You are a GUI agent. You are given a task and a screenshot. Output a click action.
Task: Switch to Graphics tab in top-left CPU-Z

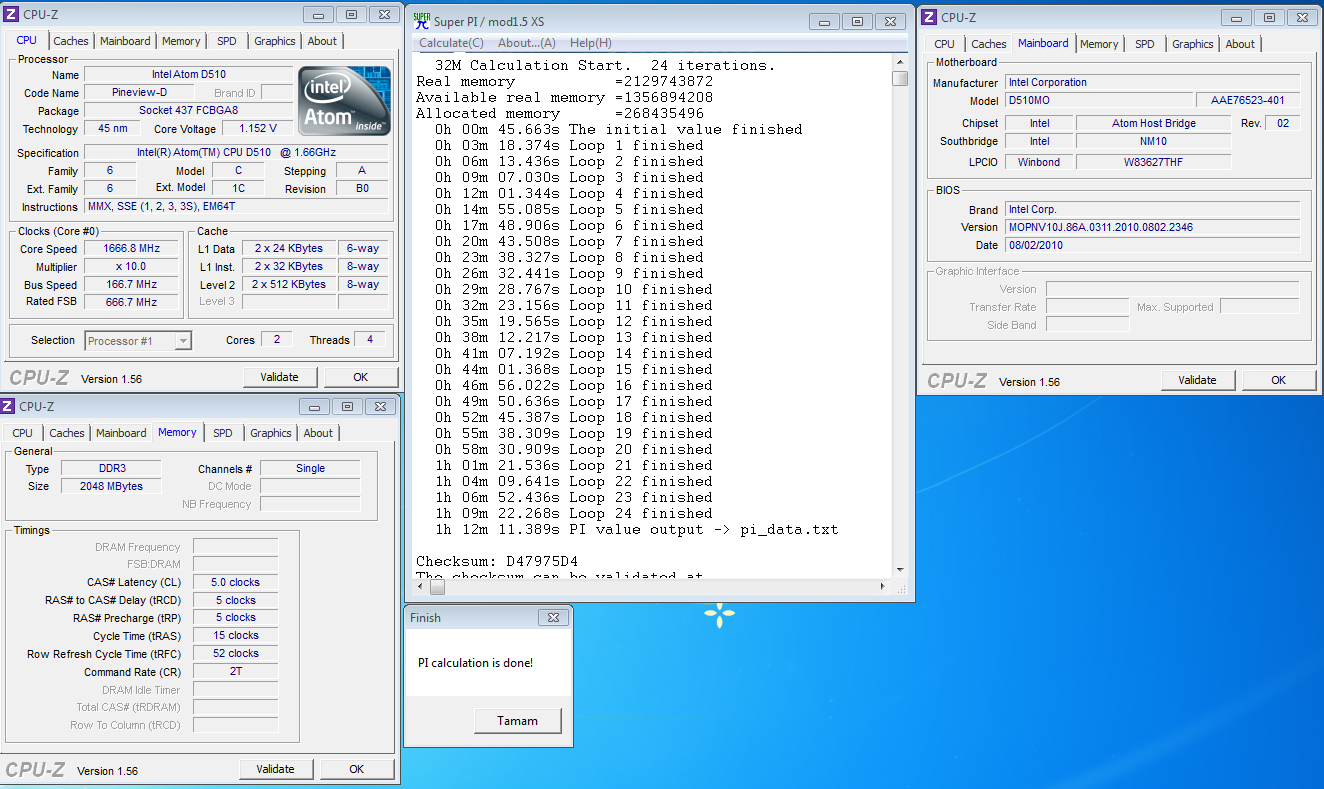274,41
